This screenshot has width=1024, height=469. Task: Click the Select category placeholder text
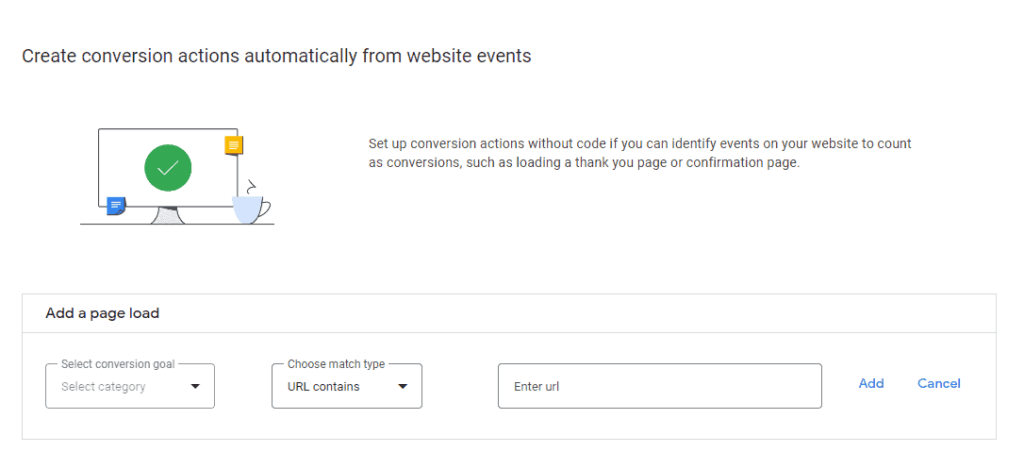[103, 387]
